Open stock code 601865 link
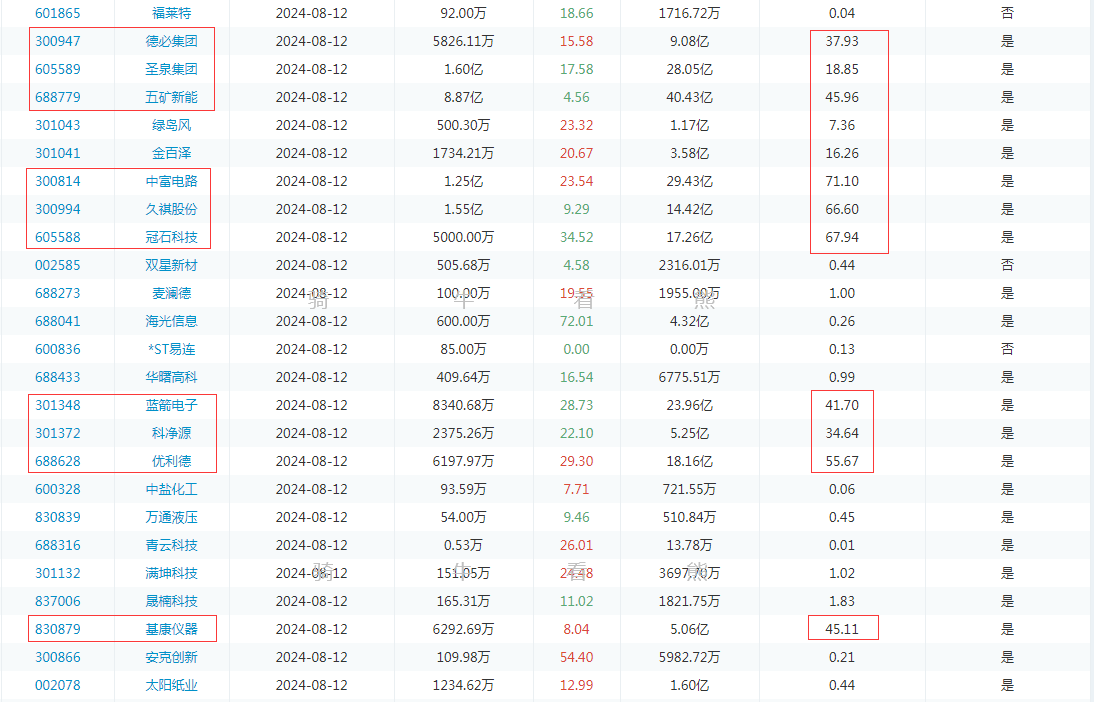 point(58,13)
